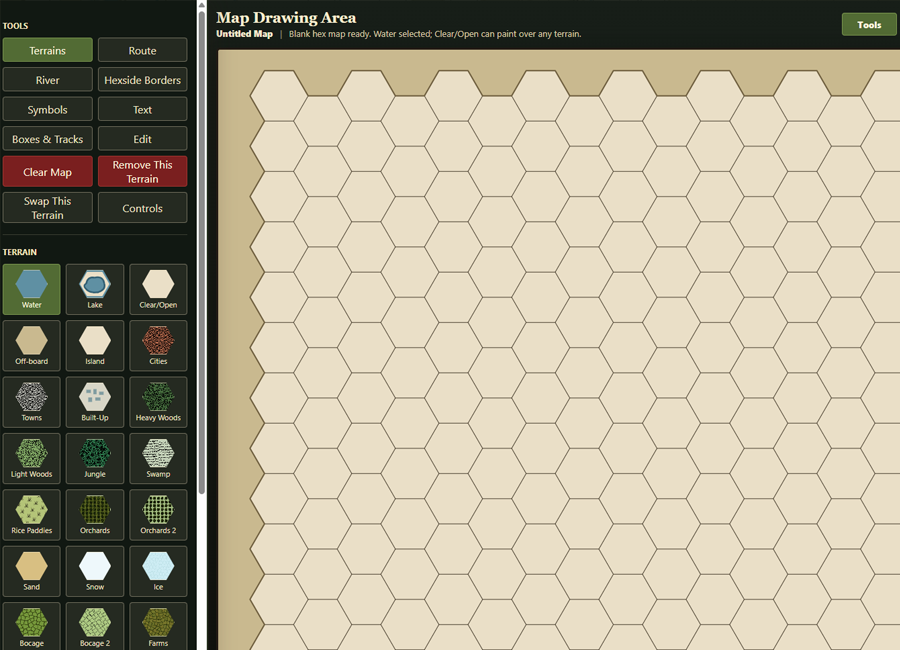900x650 pixels.
Task: Click the Untitled Map name
Action: [x=245, y=34]
